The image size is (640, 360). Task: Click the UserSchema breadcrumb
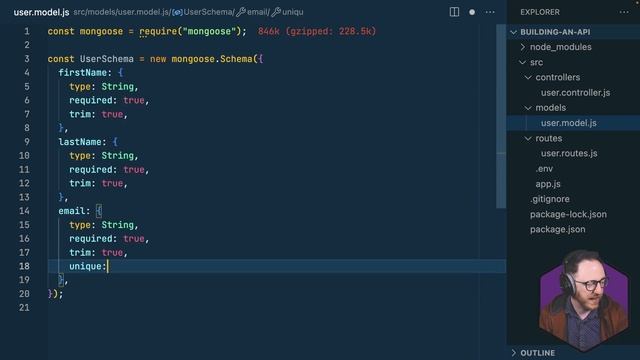pos(203,12)
